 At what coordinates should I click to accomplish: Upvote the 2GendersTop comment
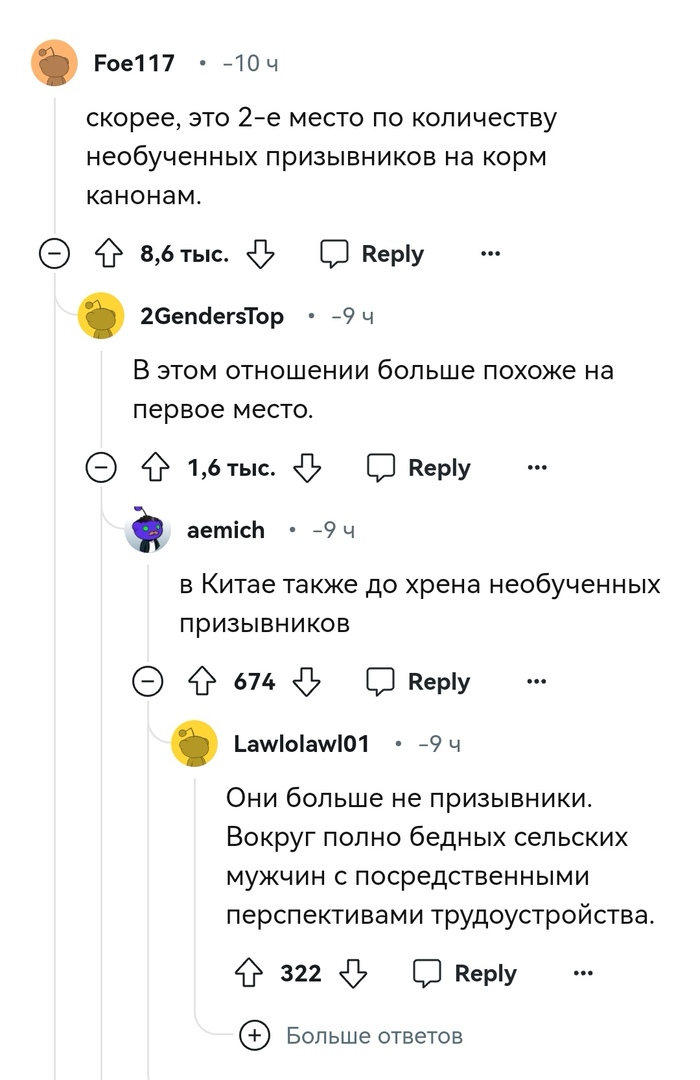coord(155,468)
